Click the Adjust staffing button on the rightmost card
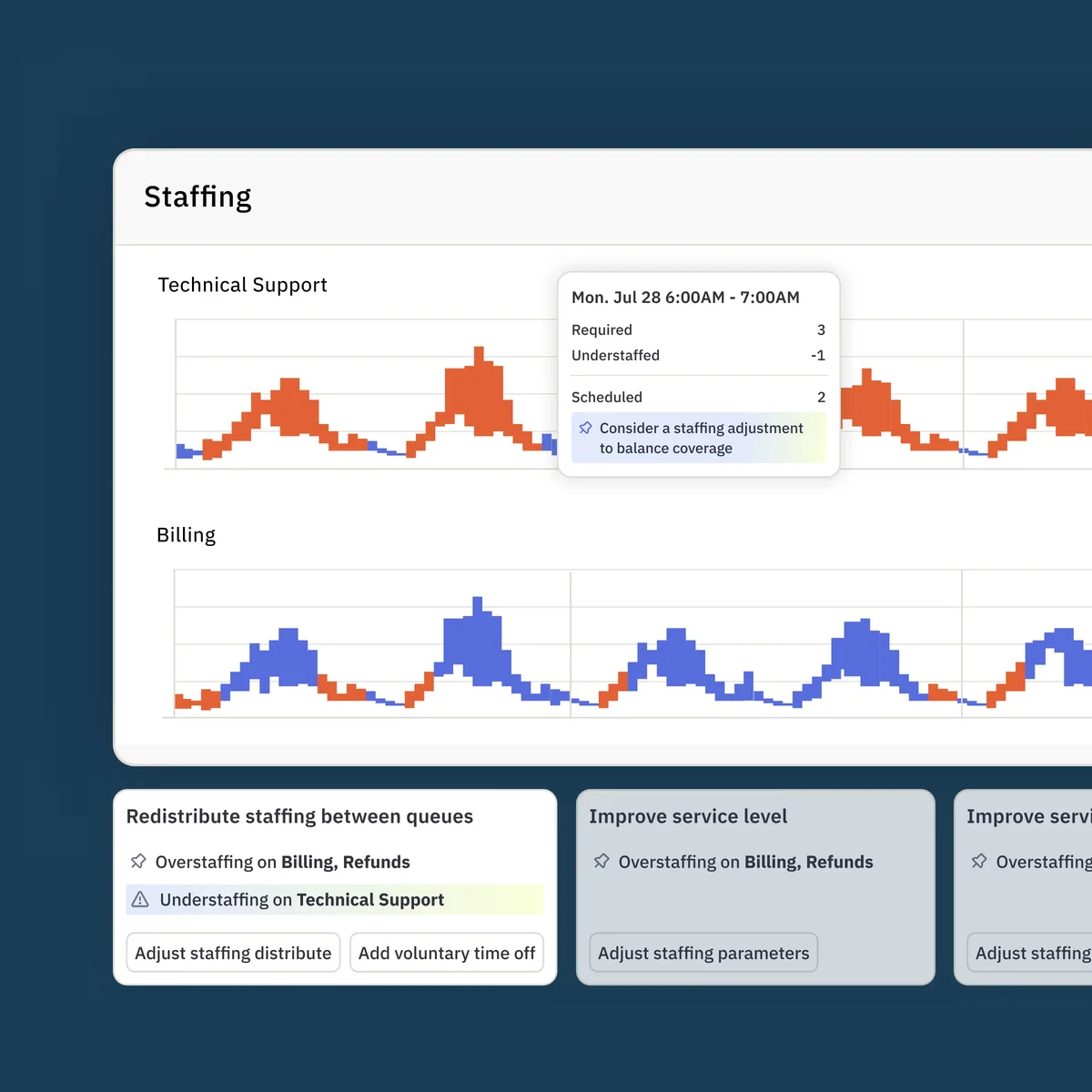Image resolution: width=1092 pixels, height=1092 pixels. point(1033,953)
